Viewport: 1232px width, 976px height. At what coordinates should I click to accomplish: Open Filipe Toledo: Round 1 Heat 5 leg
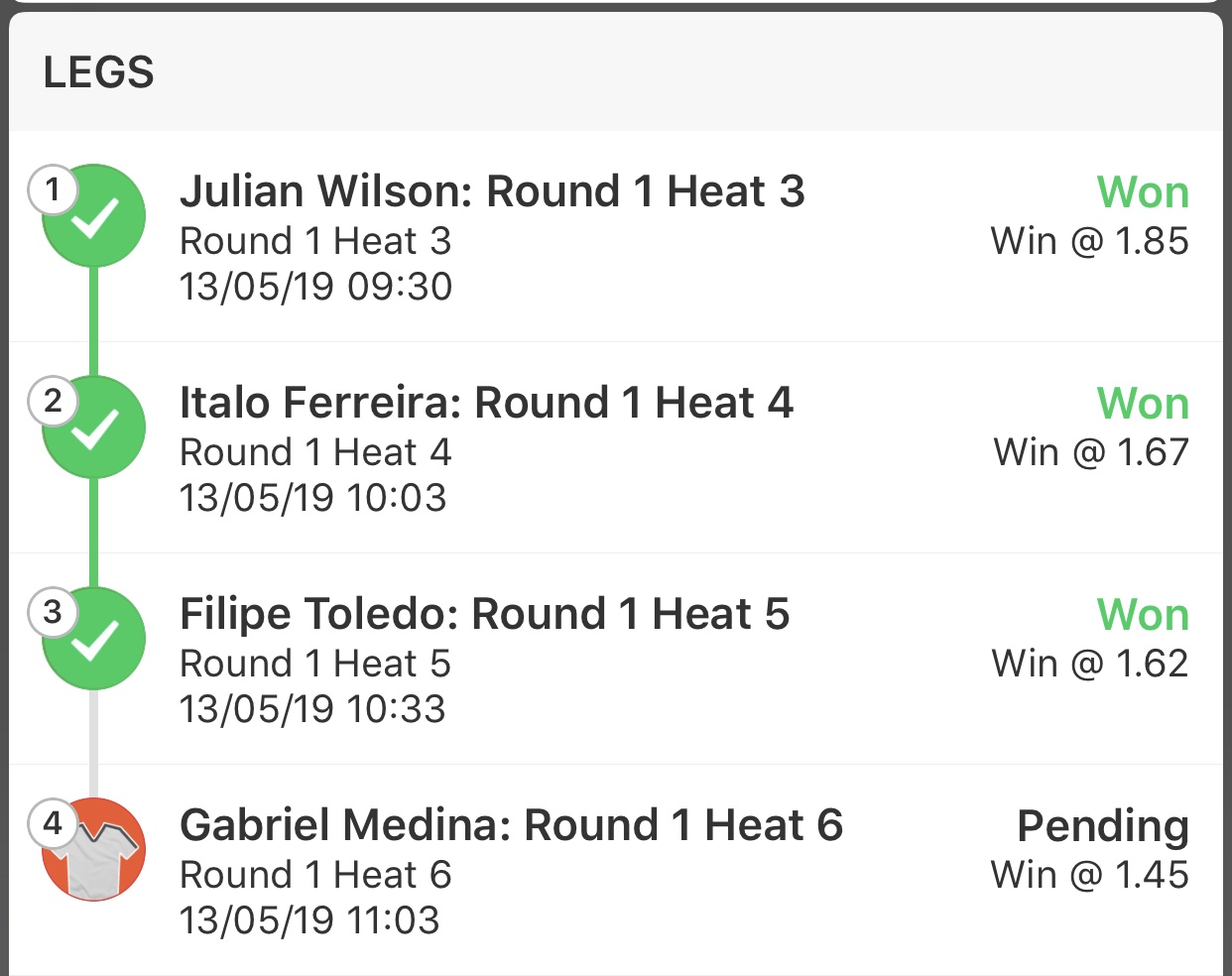pos(616,659)
